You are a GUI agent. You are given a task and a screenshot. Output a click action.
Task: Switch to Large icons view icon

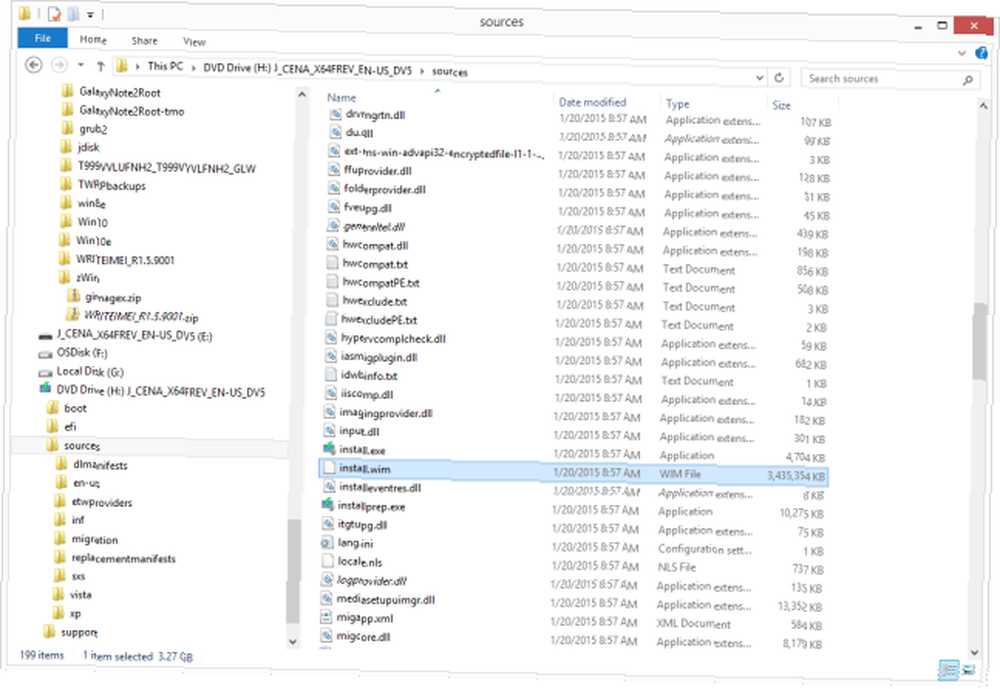(968, 670)
